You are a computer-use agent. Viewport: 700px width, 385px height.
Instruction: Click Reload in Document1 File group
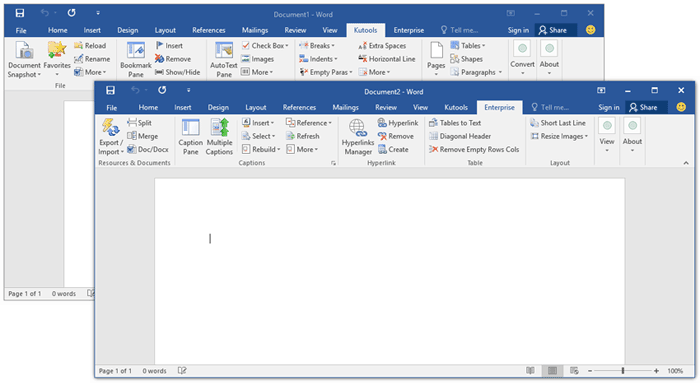90,46
